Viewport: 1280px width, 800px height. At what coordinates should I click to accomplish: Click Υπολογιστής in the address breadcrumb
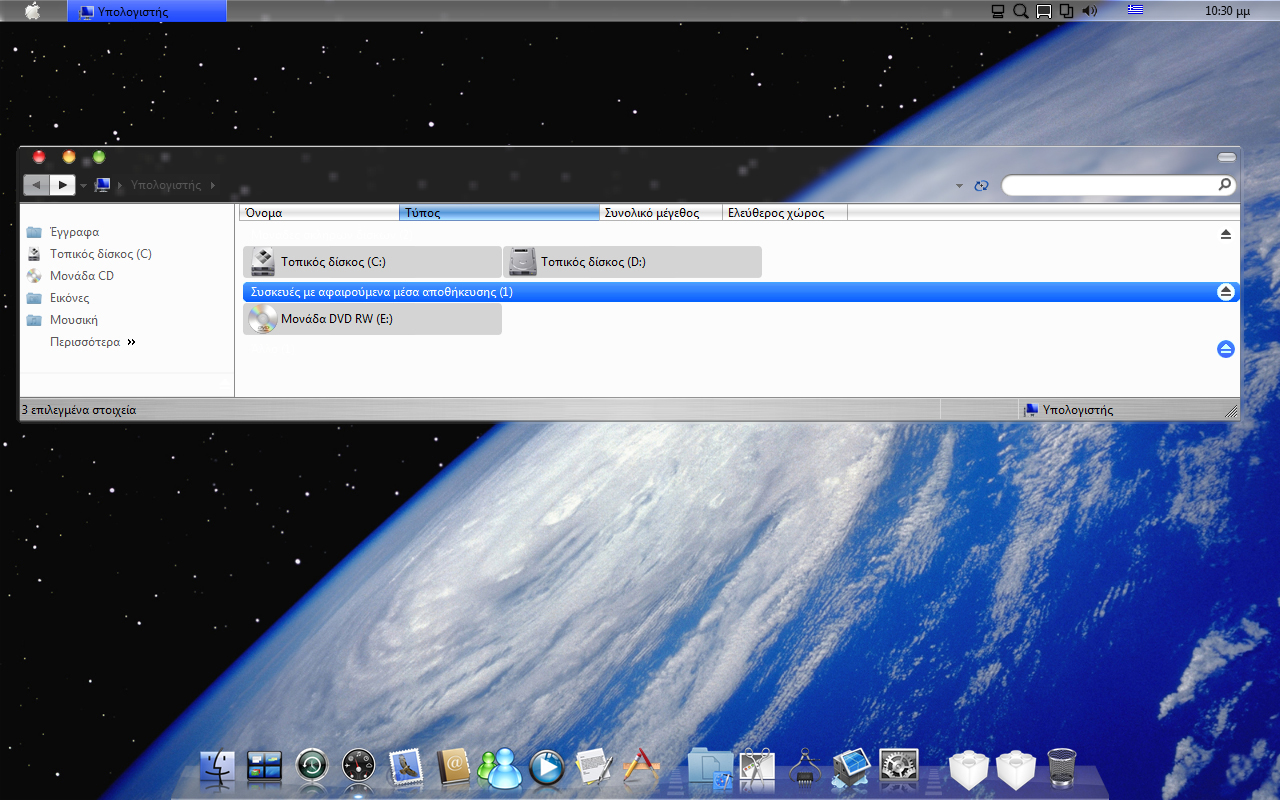[x=166, y=185]
